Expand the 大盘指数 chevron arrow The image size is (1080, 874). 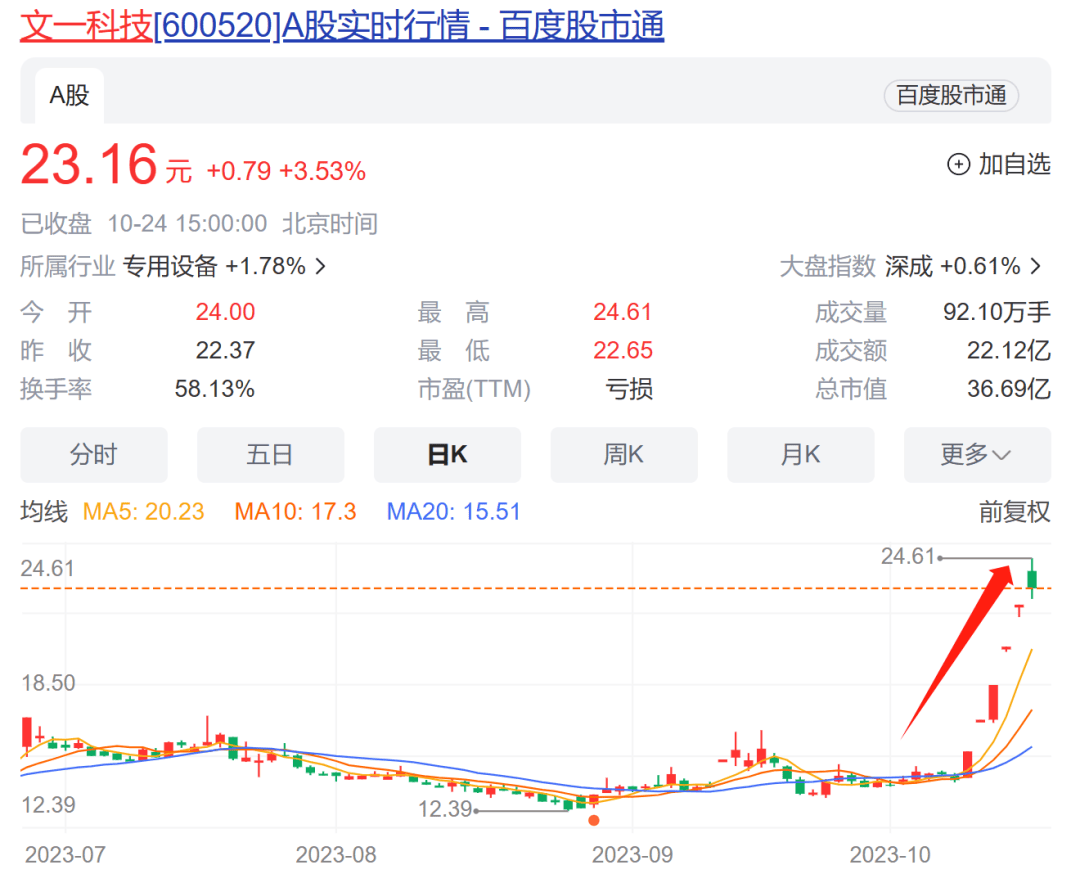[1035, 266]
